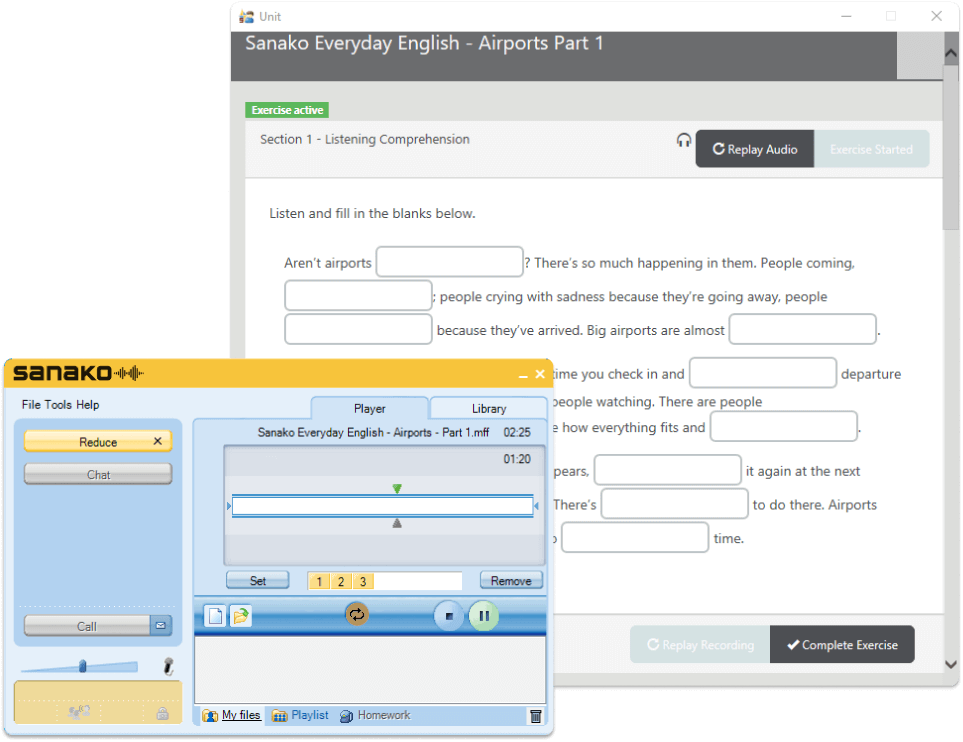This screenshot has height=742, width=963.
Task: Select bookmark 2 in the player
Action: point(340,581)
